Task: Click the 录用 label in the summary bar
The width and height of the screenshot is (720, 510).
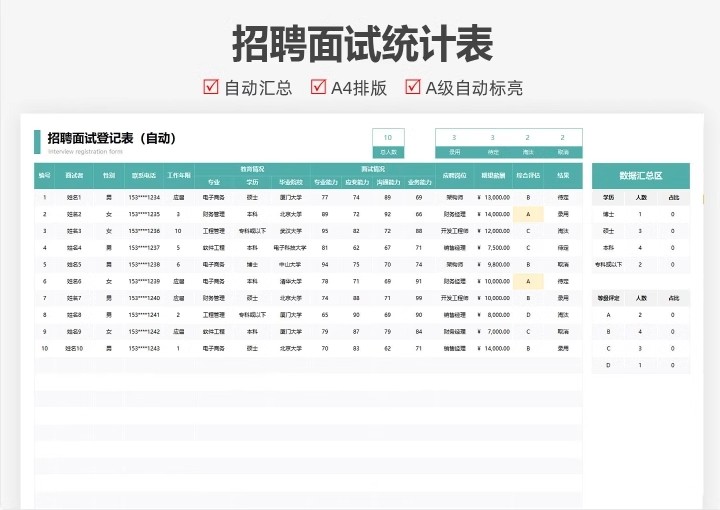Action: tap(454, 152)
